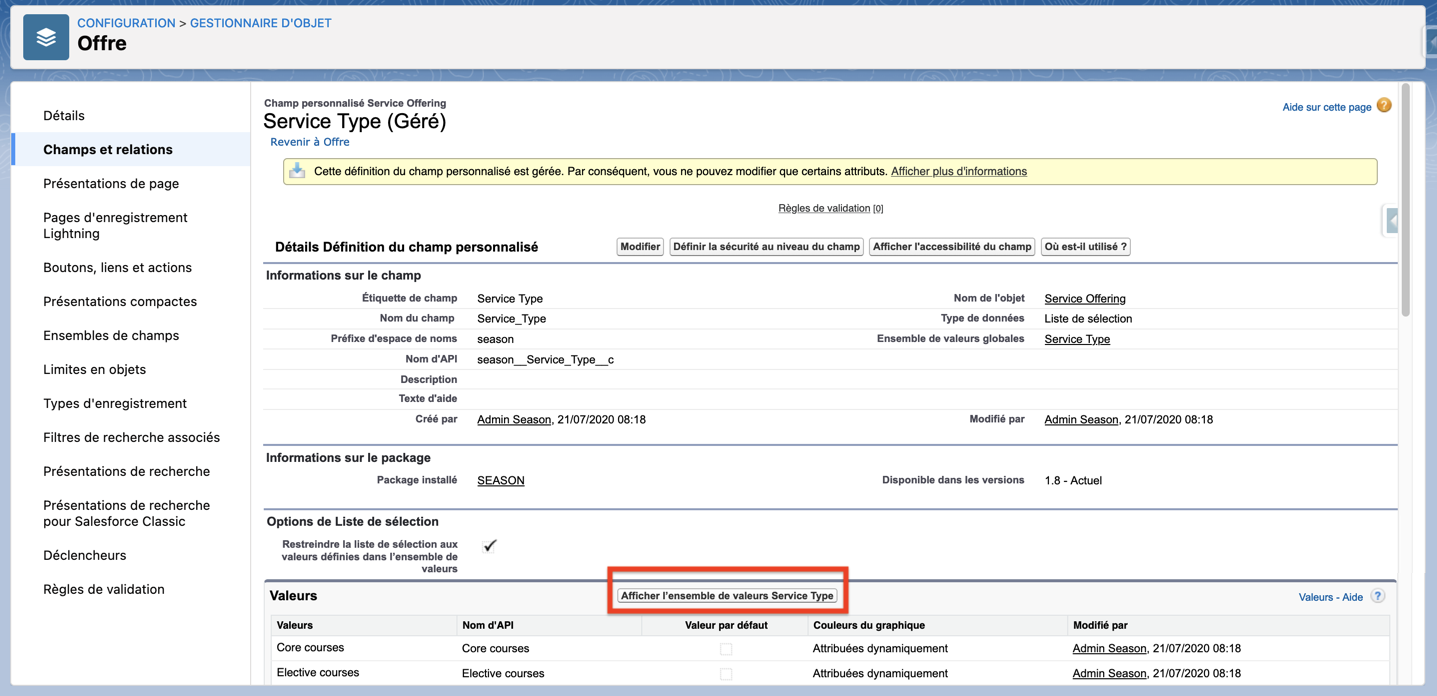Image resolution: width=1437 pixels, height=696 pixels.
Task: Open Afficher plus d'informations link
Action: pos(958,171)
